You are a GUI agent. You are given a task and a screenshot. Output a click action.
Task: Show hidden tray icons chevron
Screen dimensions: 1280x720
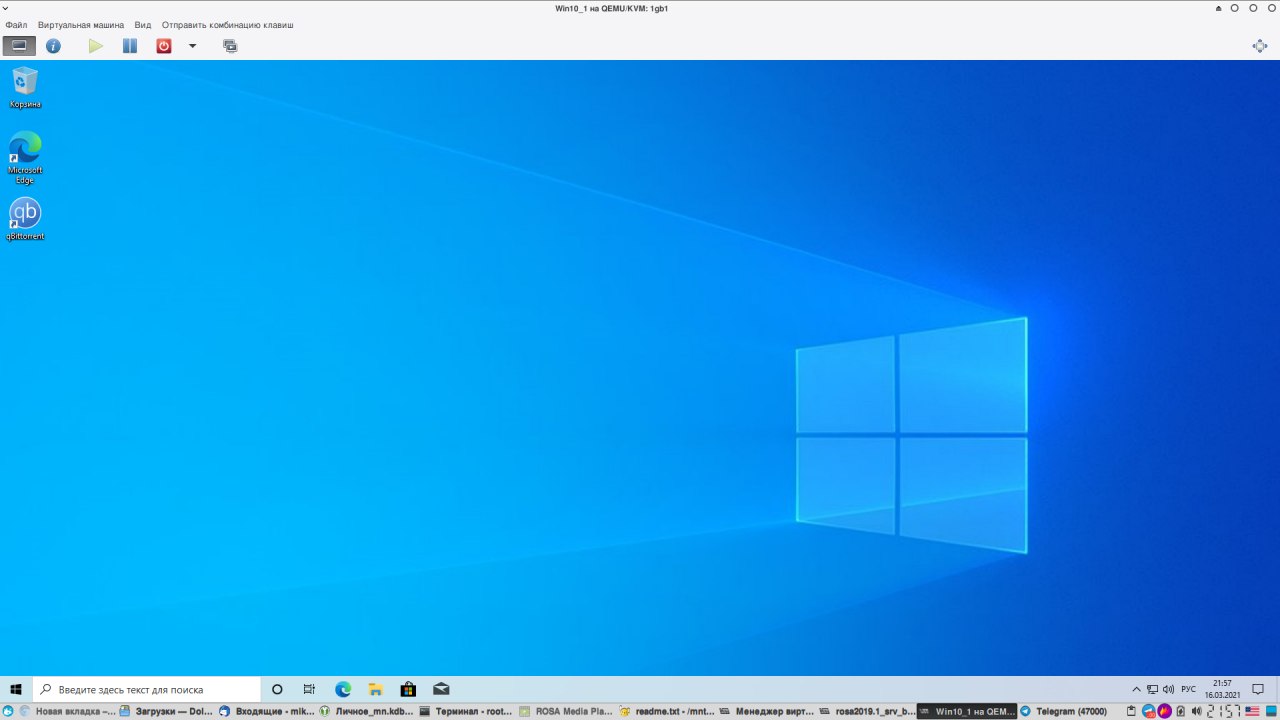tap(1136, 689)
